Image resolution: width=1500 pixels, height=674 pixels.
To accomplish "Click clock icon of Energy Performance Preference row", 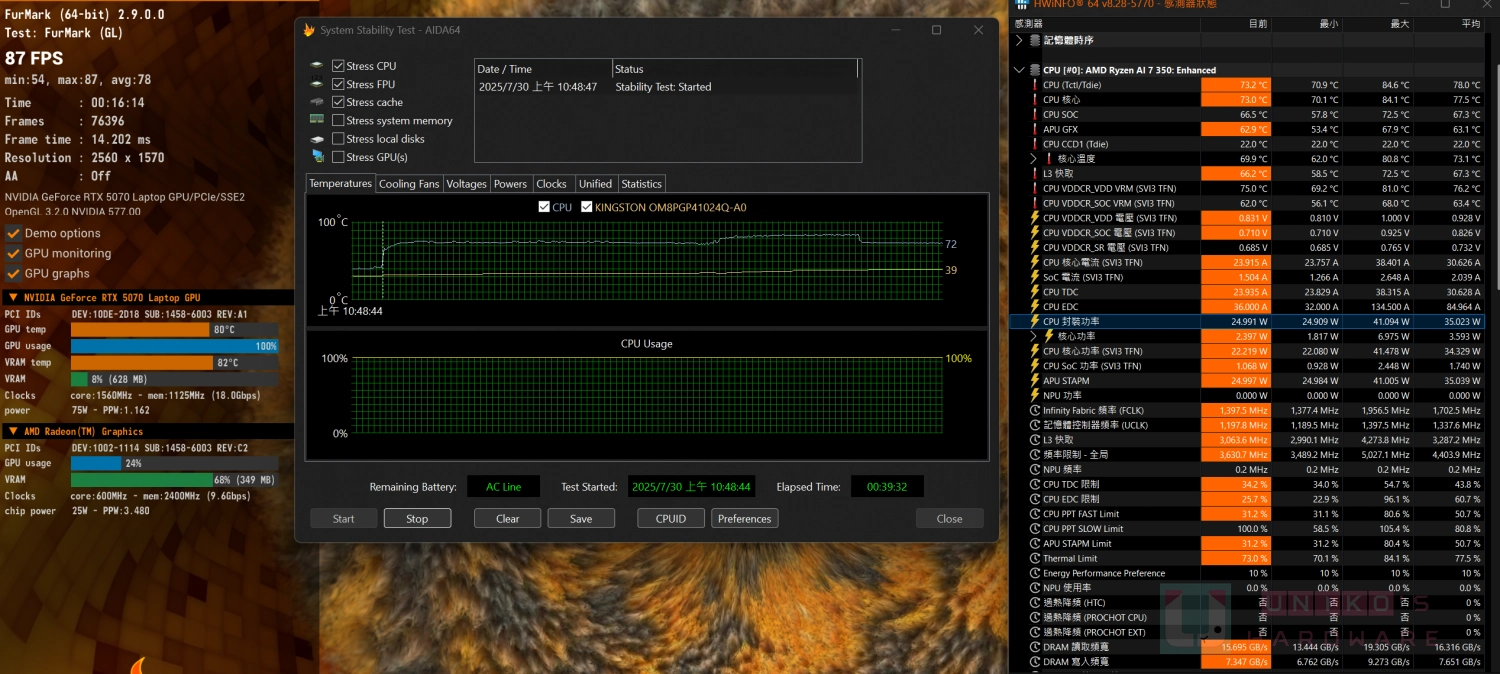I will (1035, 573).
